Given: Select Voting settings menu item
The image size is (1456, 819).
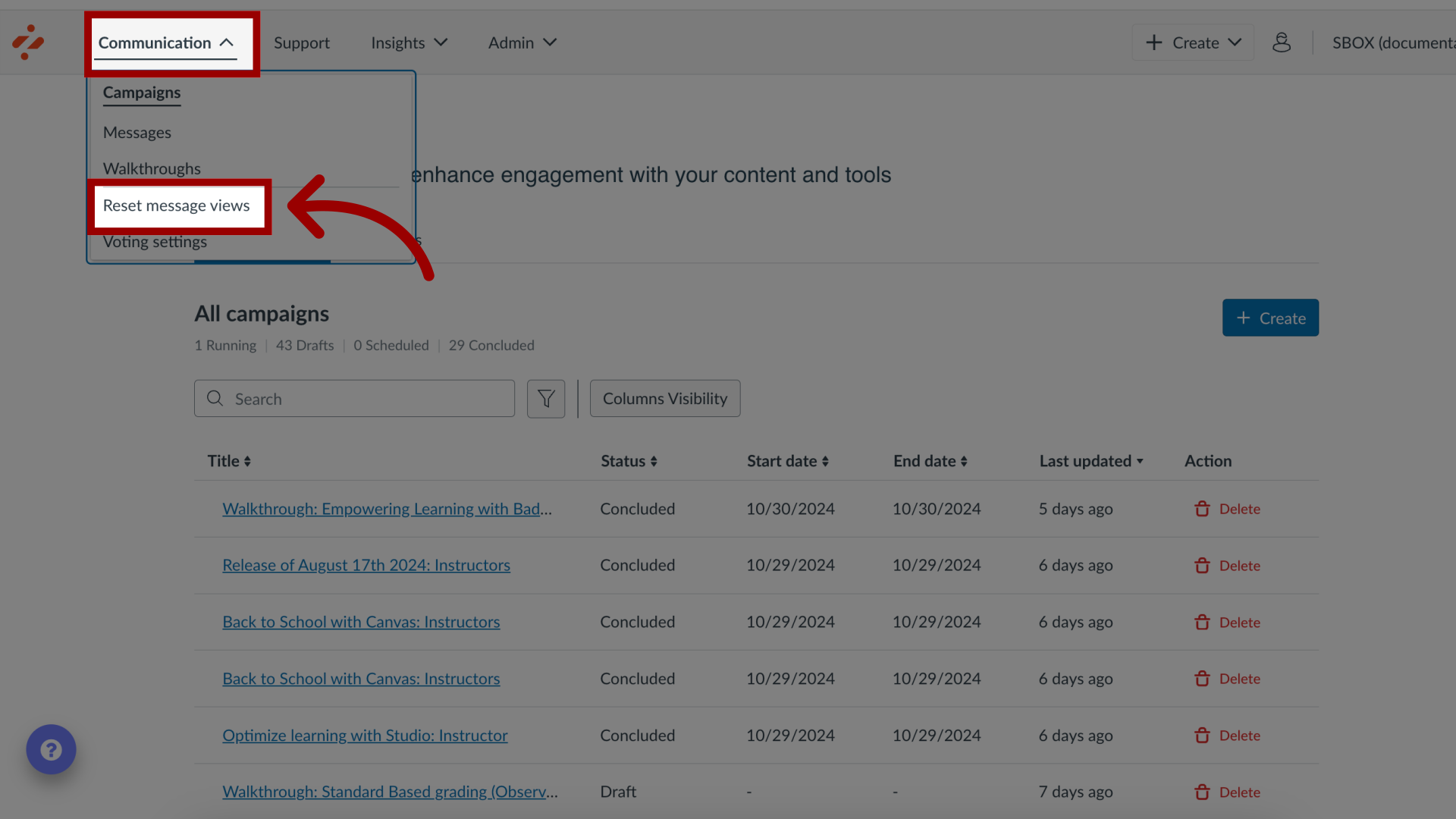Looking at the screenshot, I should pos(155,242).
